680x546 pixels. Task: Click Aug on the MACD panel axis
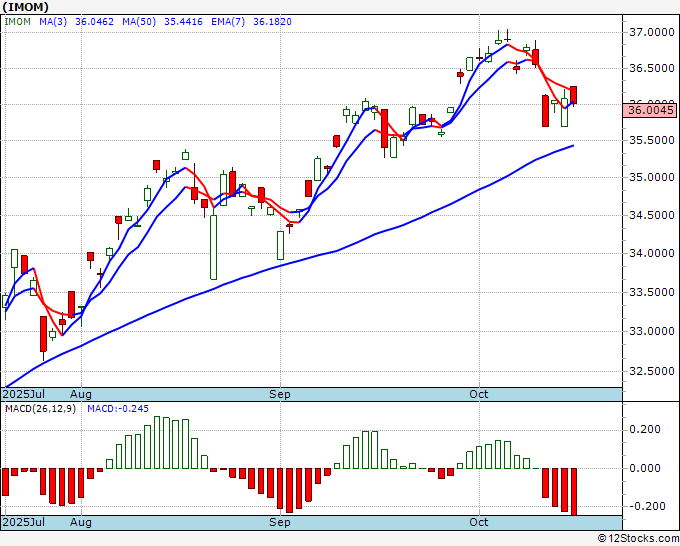pos(81,522)
